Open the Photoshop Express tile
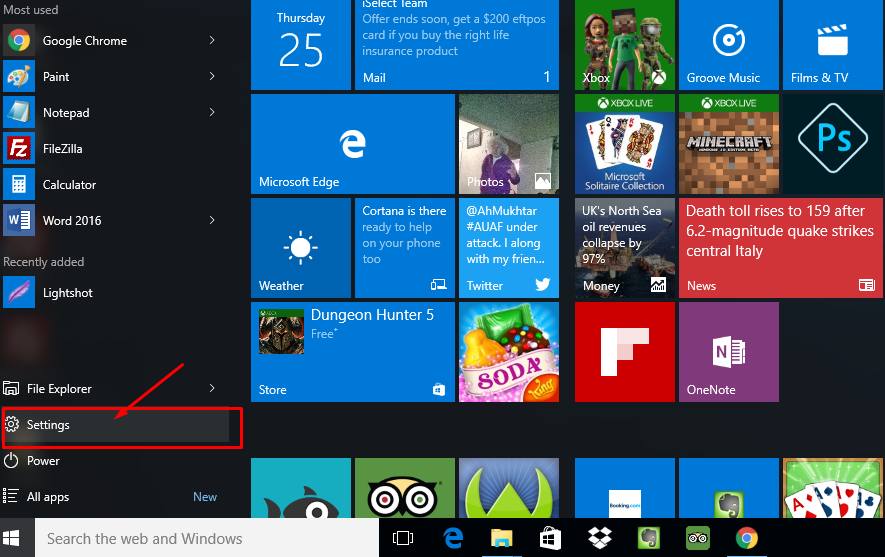The height and width of the screenshot is (557, 885). click(833, 144)
